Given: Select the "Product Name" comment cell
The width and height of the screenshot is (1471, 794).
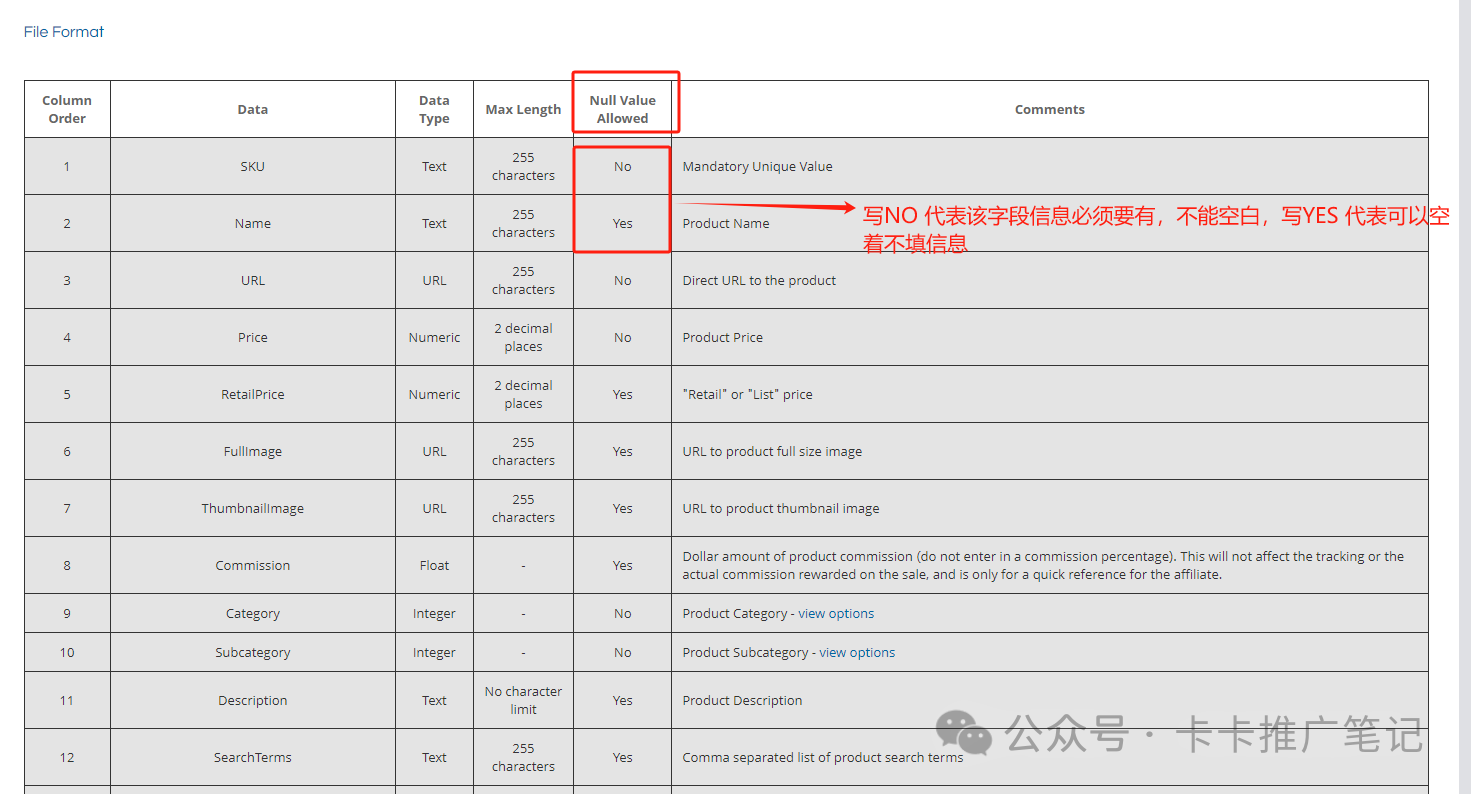Looking at the screenshot, I should [1050, 223].
